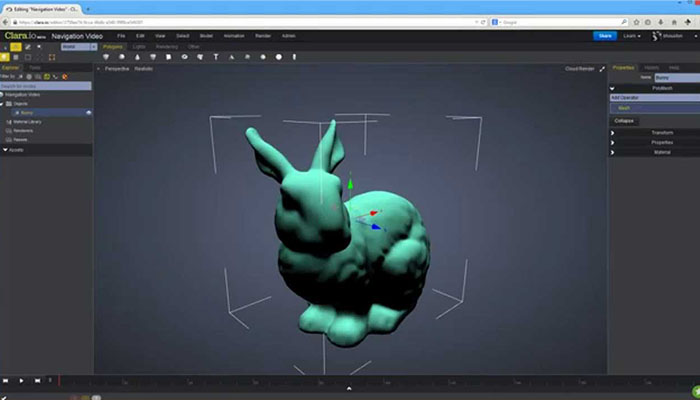Viewport: 700px width, 400px height.
Task: Add a box primitive from Polygons toolbar
Action: 169,57
